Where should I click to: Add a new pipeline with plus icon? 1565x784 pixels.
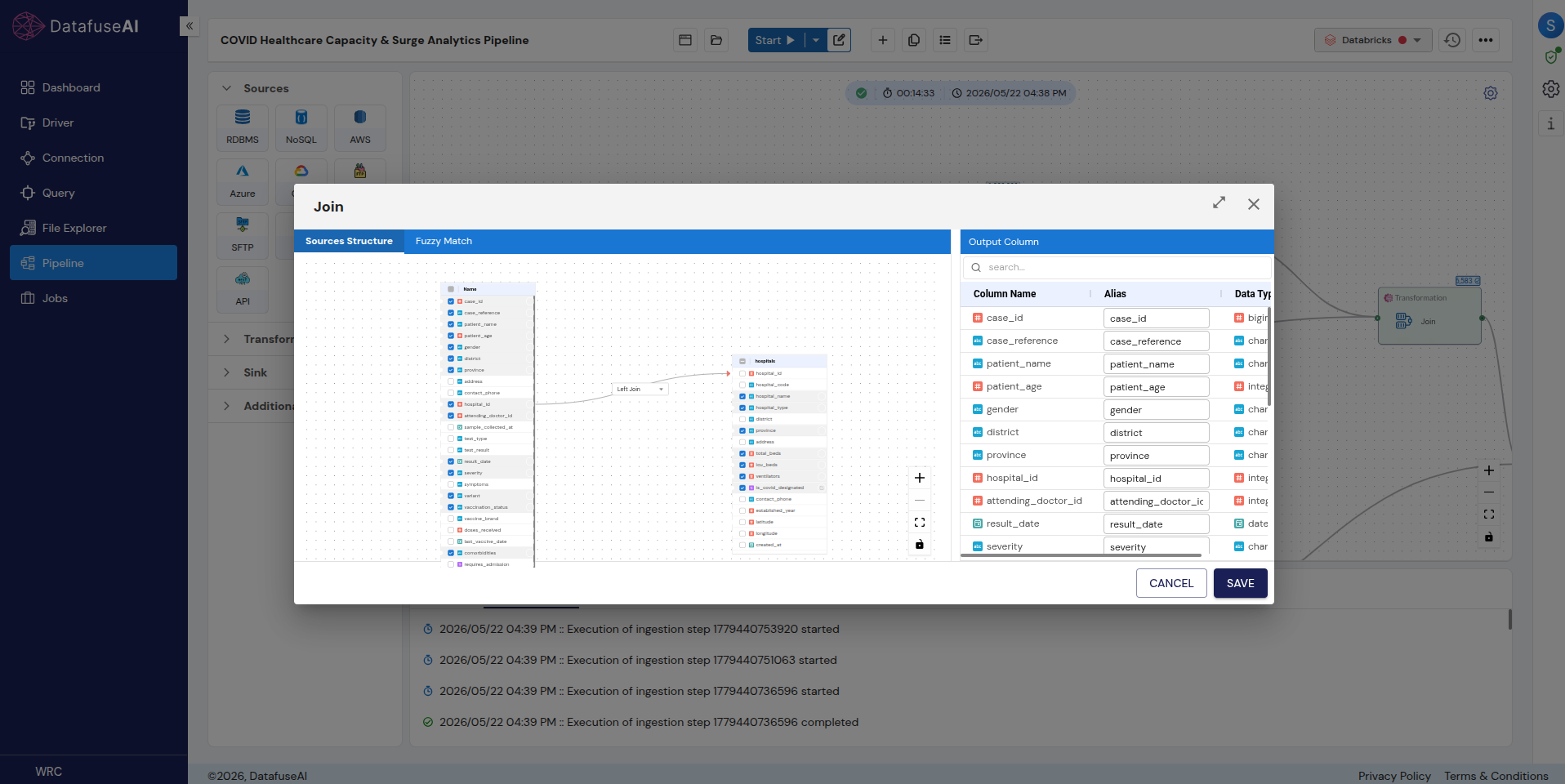pyautogui.click(x=883, y=40)
